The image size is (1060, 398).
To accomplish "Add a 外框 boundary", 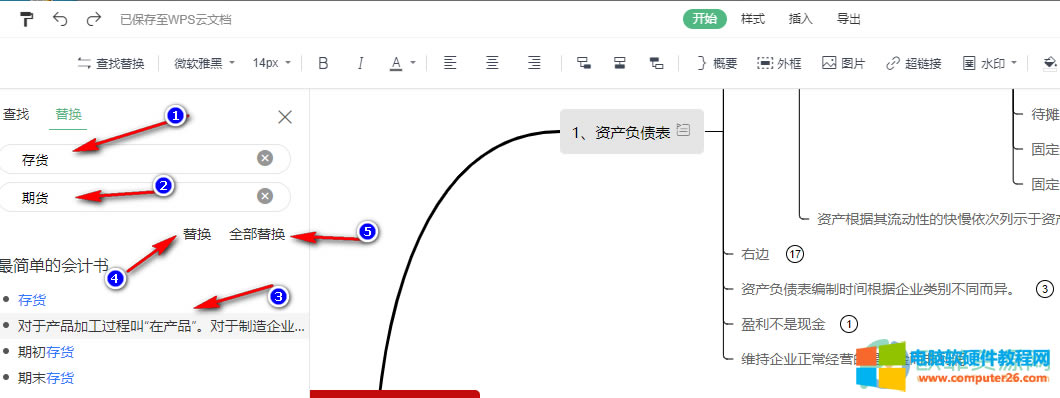I will coord(779,64).
